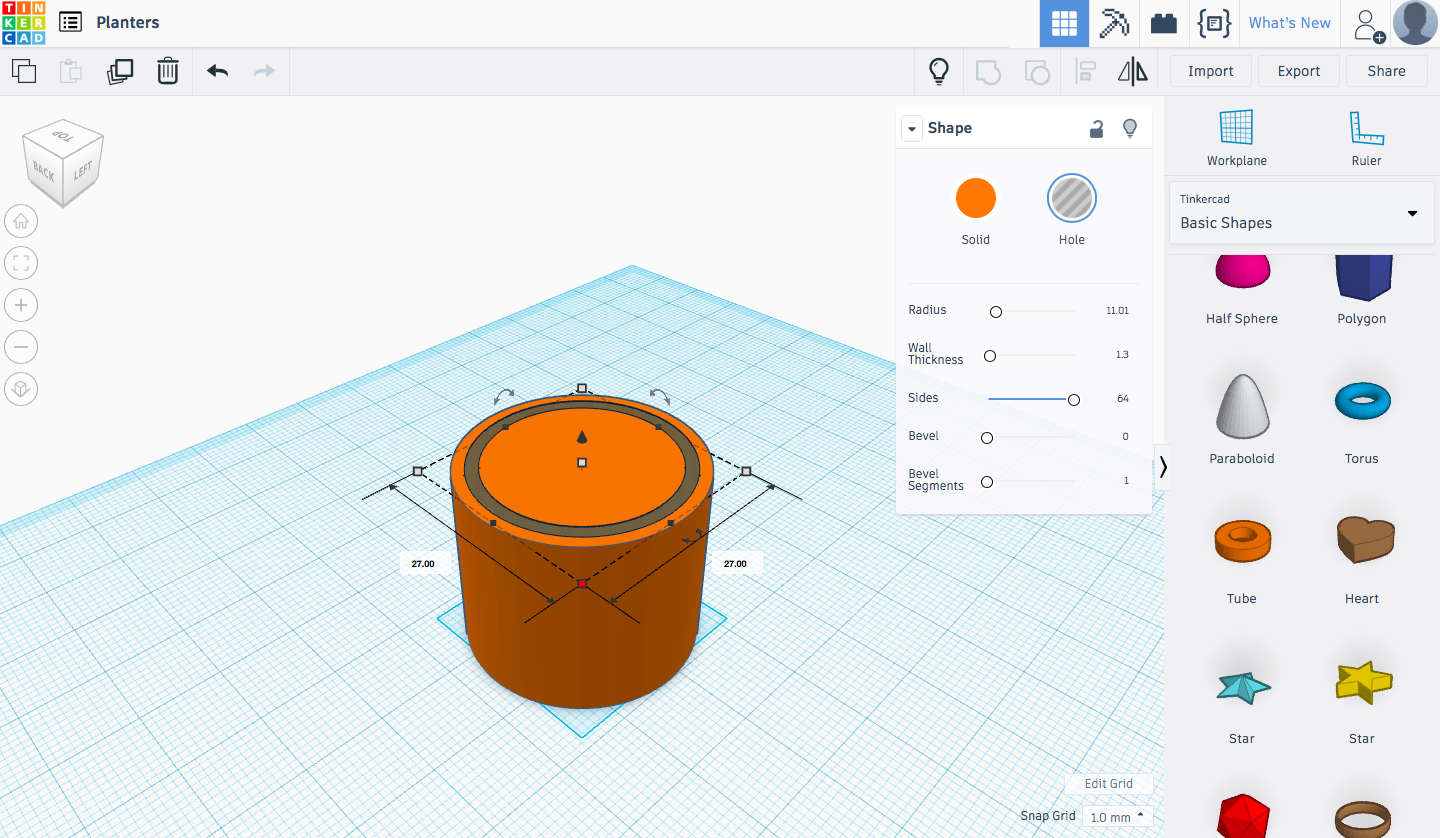Screen dimensions: 1440x838
Task: Click the Home view button
Action: coord(21,221)
